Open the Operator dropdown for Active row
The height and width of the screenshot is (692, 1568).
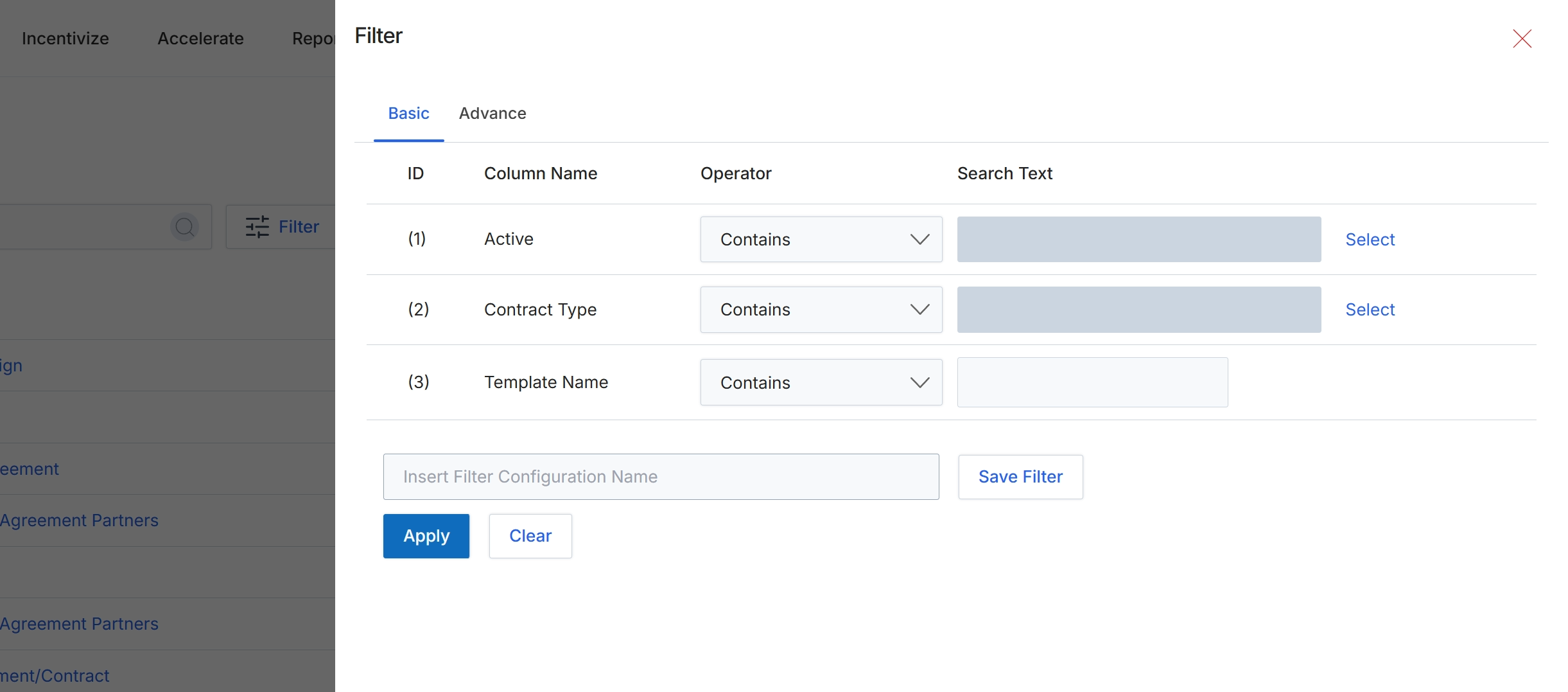(x=821, y=239)
